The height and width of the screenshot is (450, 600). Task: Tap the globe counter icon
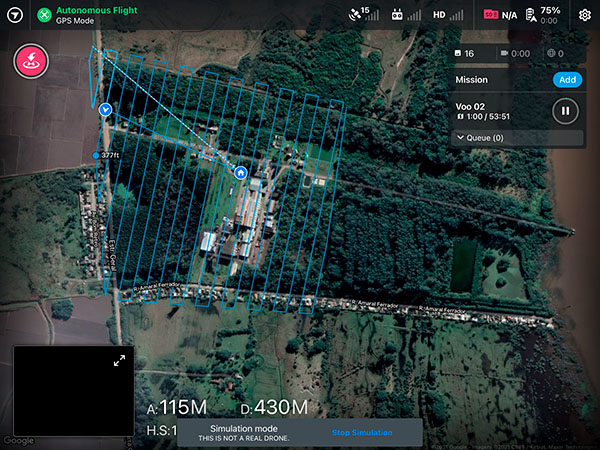[x=551, y=53]
